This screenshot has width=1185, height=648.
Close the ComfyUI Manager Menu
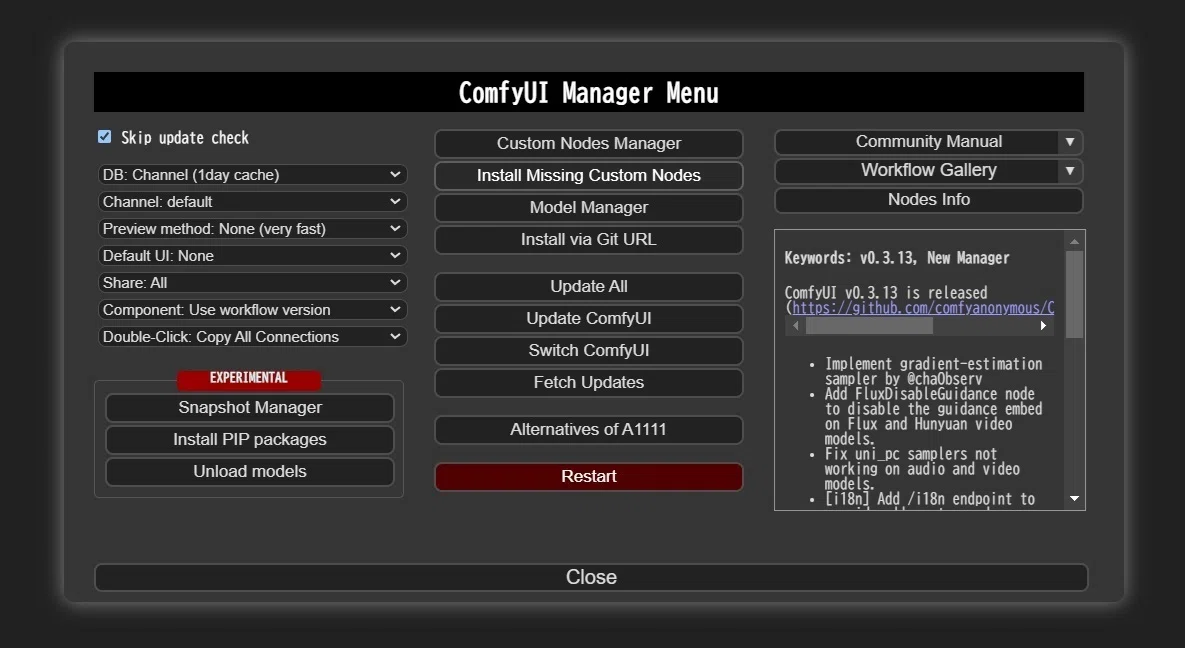(591, 577)
